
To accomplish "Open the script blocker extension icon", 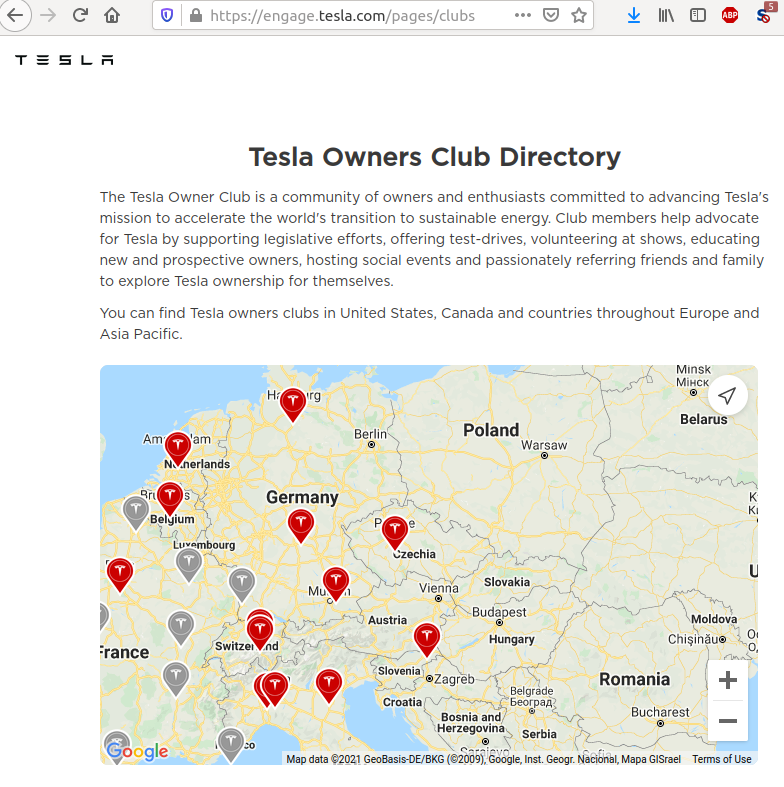I will pyautogui.click(x=763, y=16).
